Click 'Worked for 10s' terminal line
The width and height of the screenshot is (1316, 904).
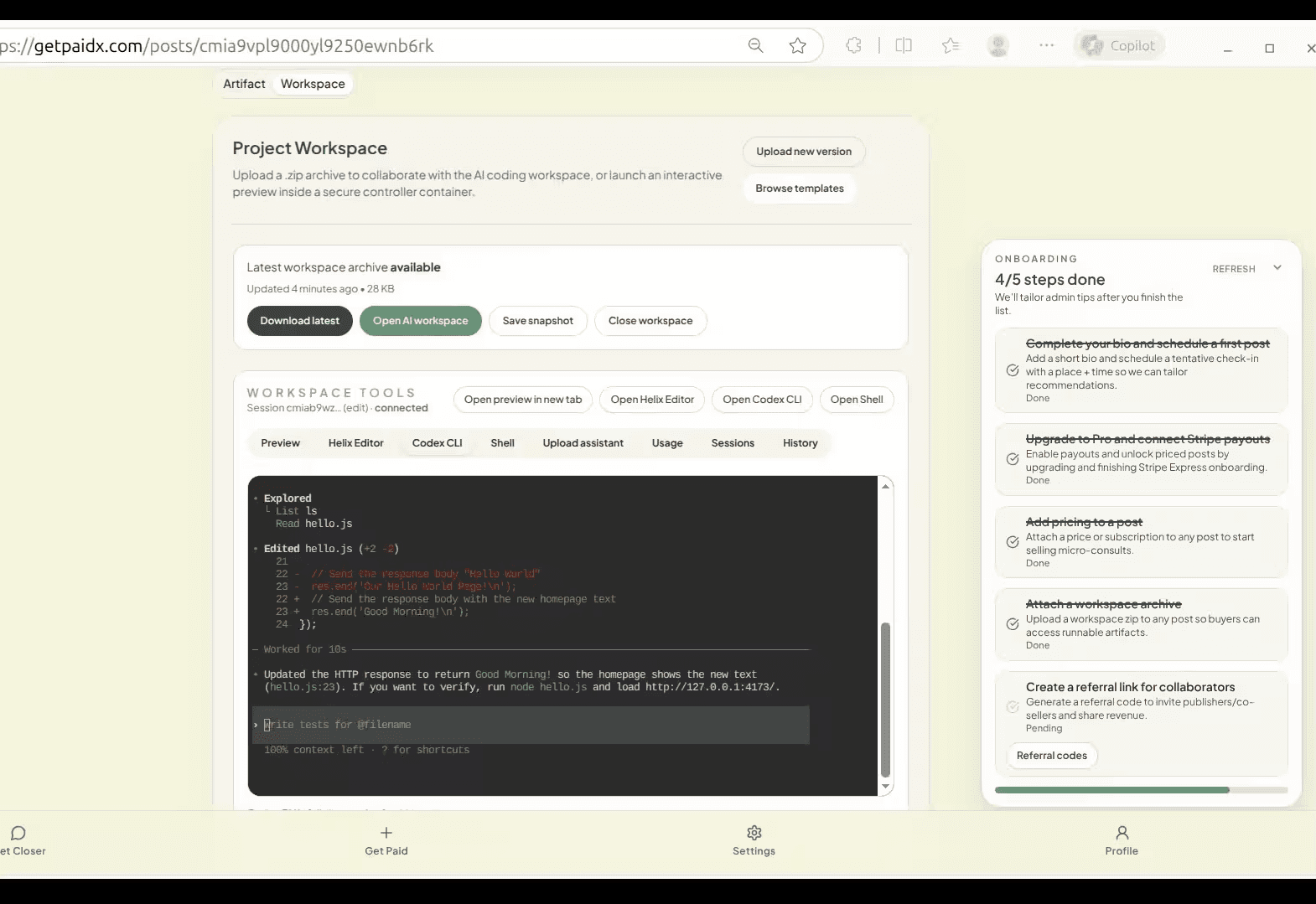pos(305,649)
